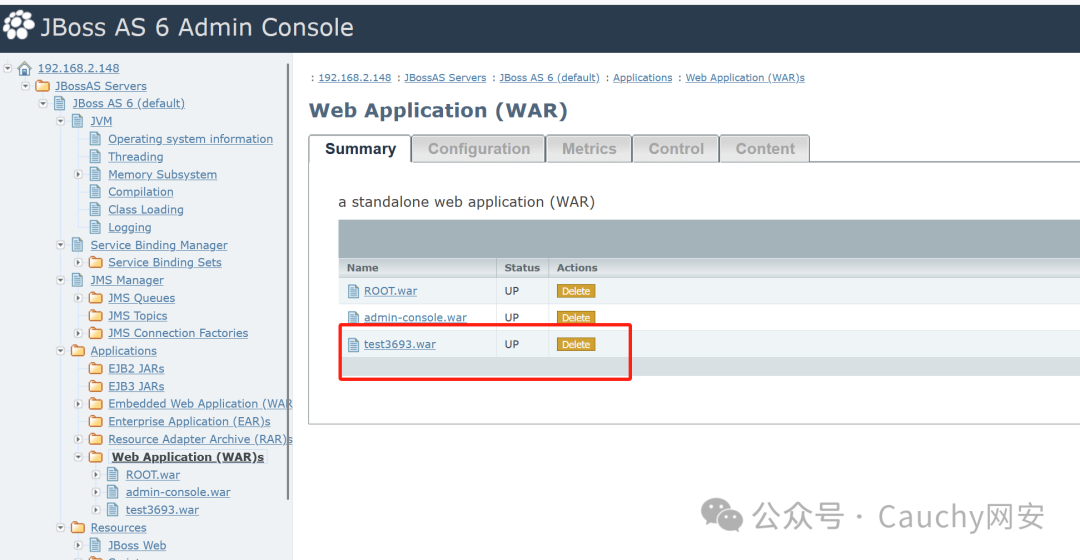Select Operating system information in tree
Image resolution: width=1080 pixels, height=560 pixels.
coord(190,138)
